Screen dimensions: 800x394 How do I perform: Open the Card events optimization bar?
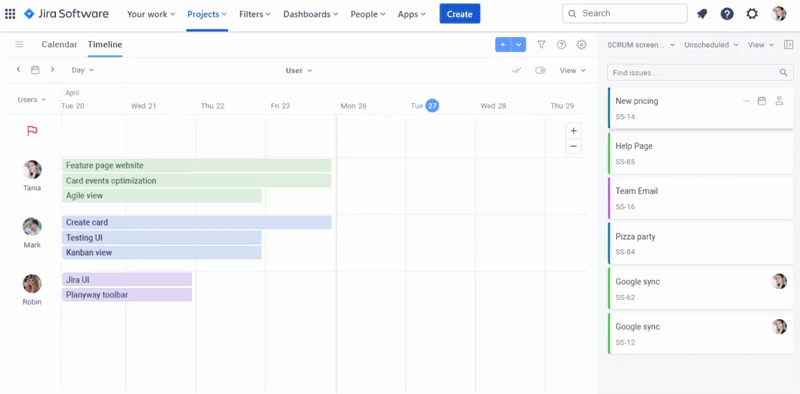pyautogui.click(x=196, y=181)
